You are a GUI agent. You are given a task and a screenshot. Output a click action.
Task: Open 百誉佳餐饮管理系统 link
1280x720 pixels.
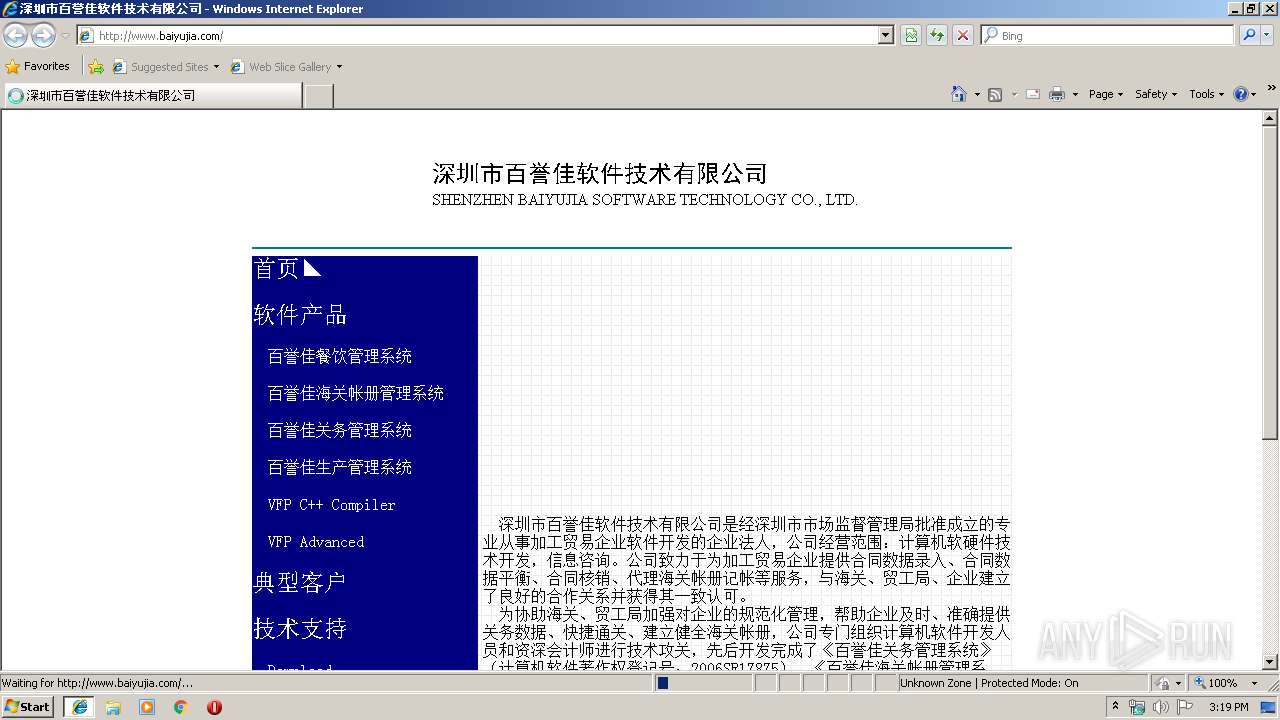(x=340, y=356)
